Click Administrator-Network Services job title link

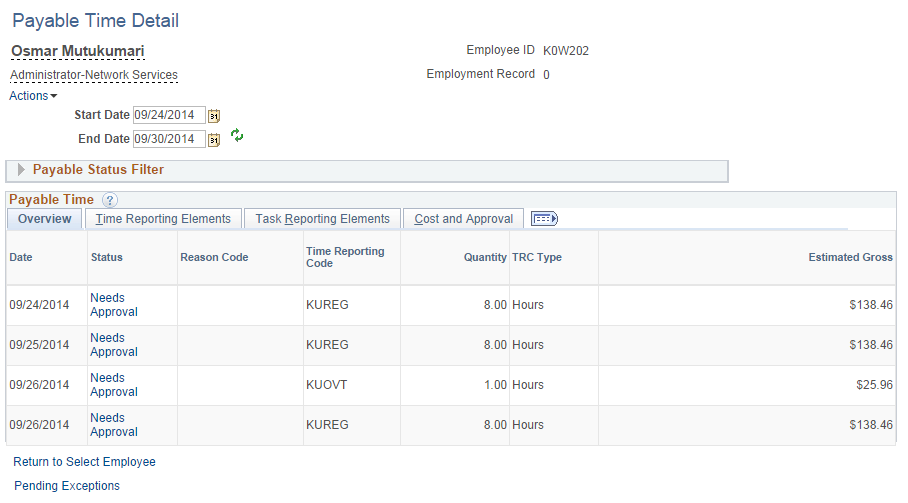(x=94, y=75)
